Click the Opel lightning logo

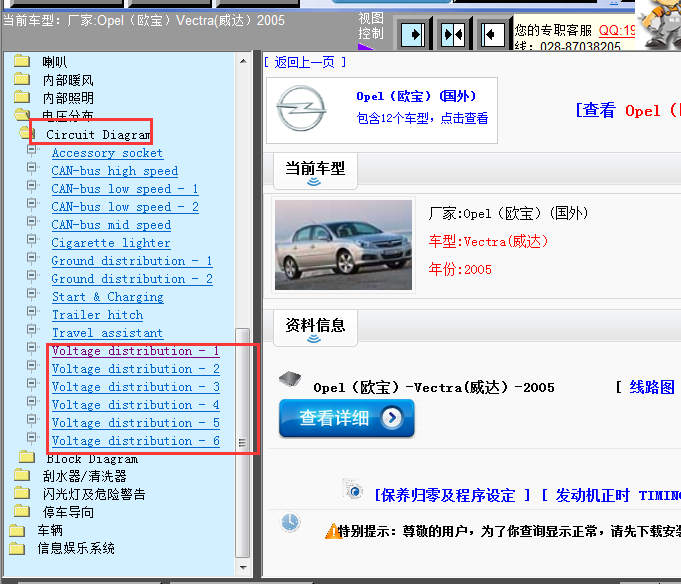tap(301, 109)
